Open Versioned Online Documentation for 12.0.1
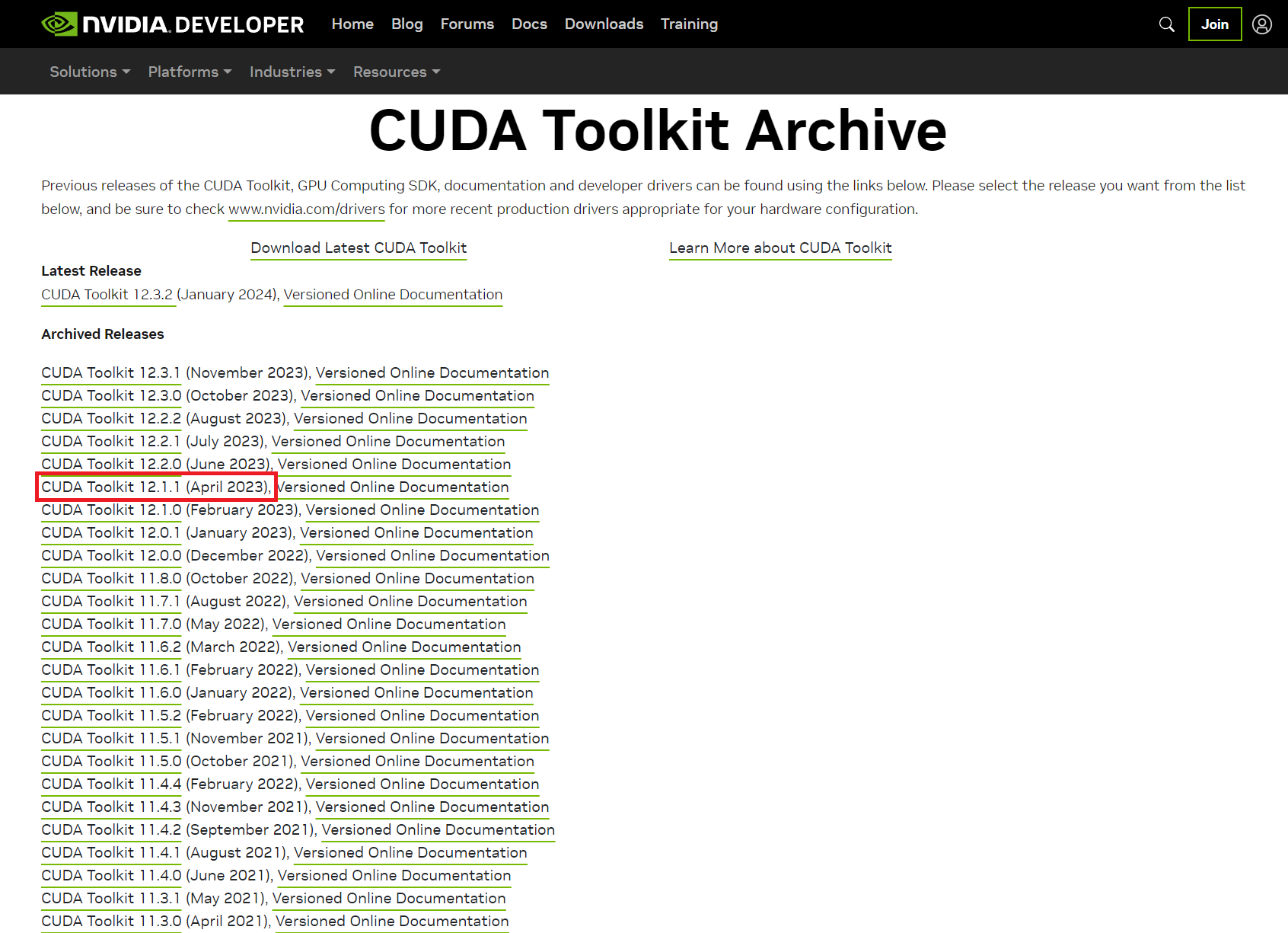 tap(416, 533)
